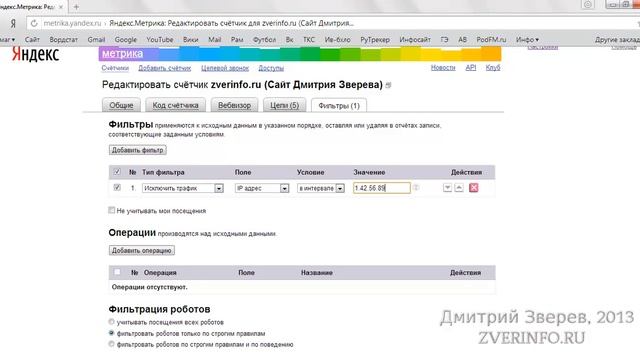The height and width of the screenshot is (360, 640).
Task: Click the Добавить операцию button
Action: pyautogui.click(x=142, y=250)
